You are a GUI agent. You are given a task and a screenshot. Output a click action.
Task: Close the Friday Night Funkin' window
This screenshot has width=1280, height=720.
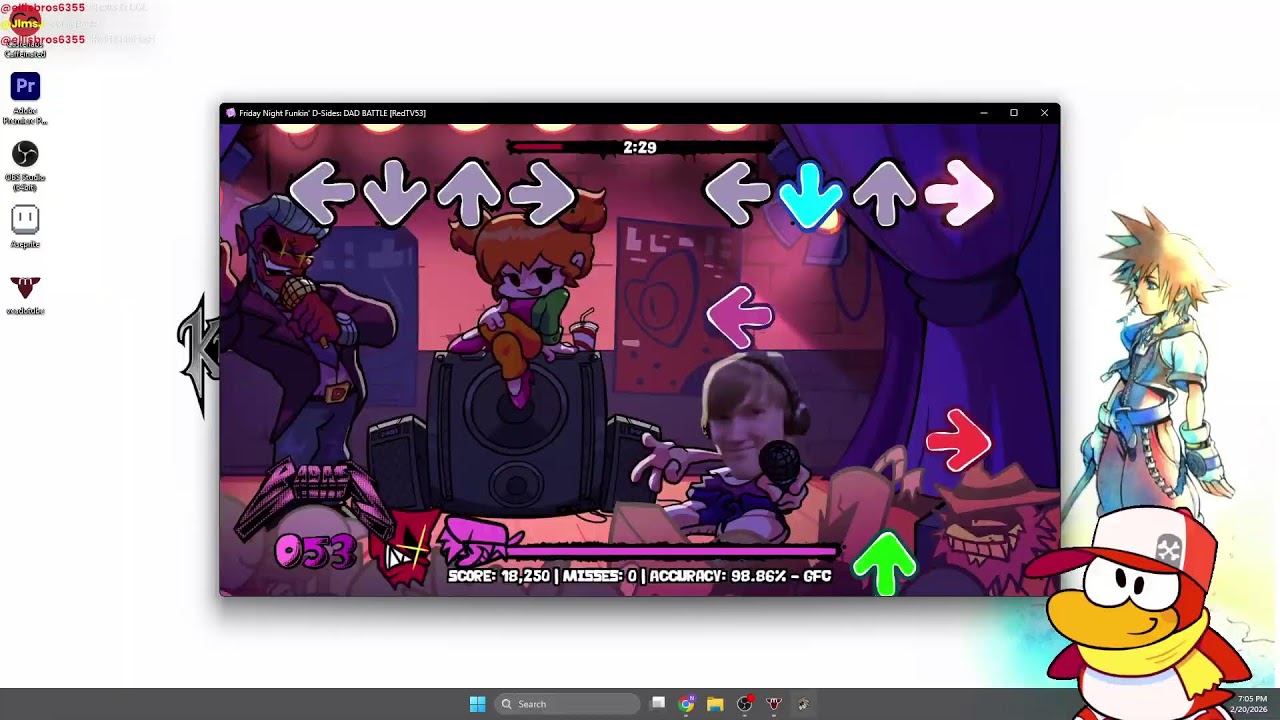[1044, 113]
